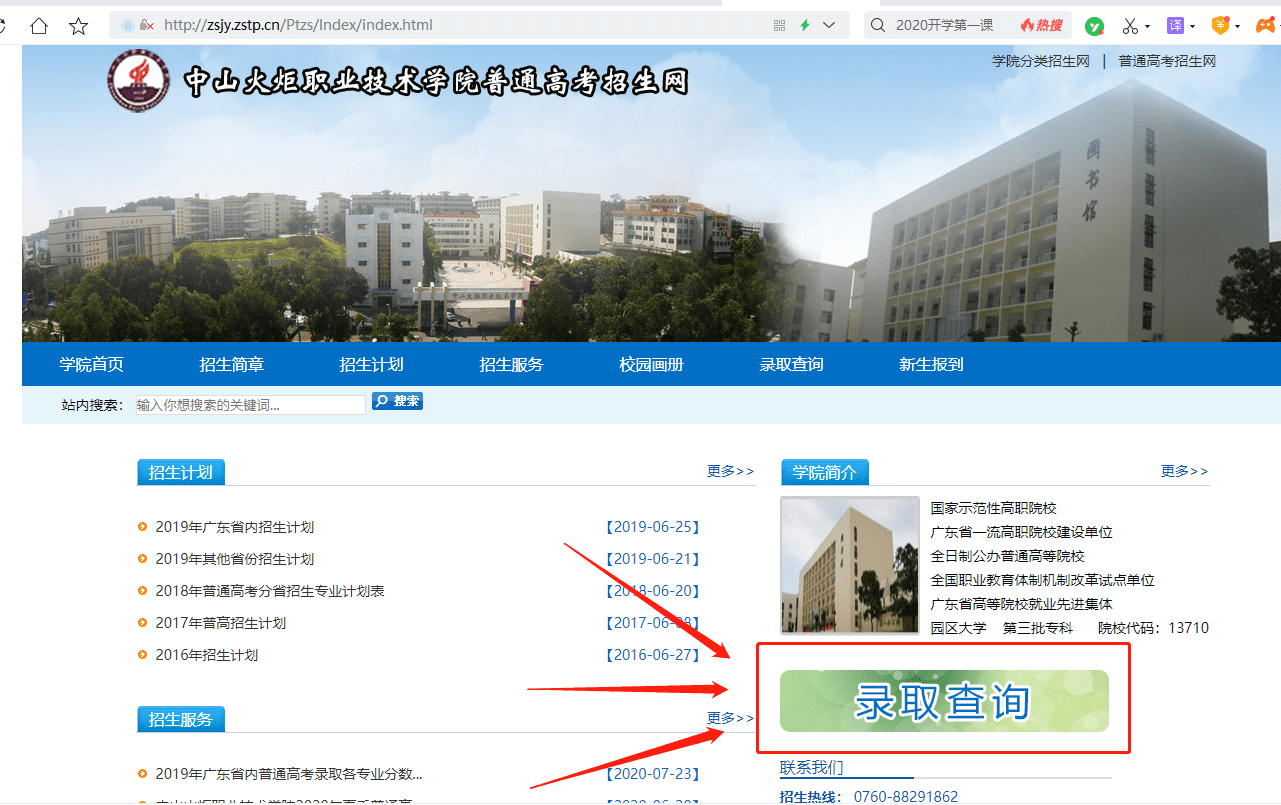This screenshot has height=805, width=1281.
Task: Bookmark this page with the star icon
Action: click(79, 25)
